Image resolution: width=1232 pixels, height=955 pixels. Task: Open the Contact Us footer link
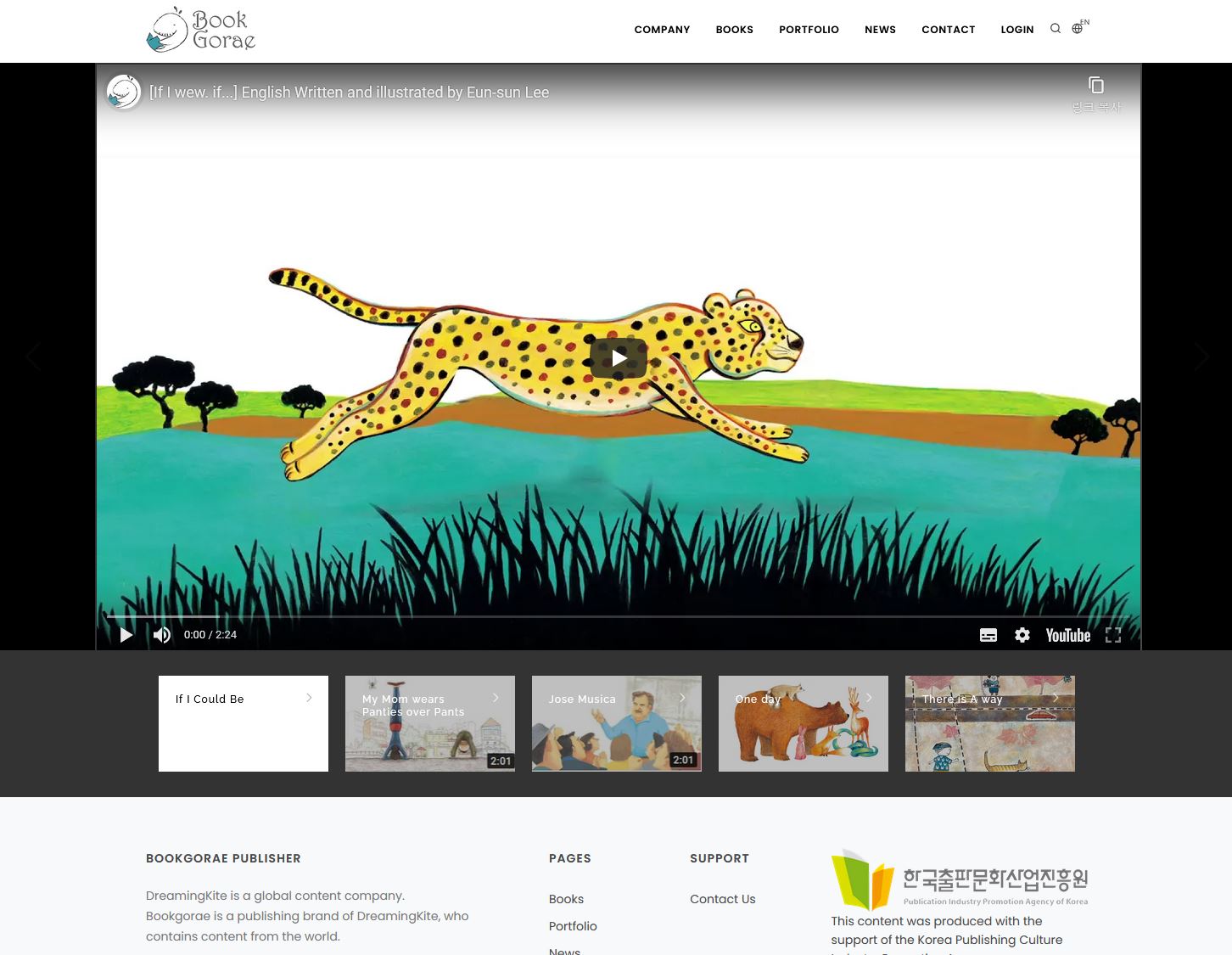[x=722, y=899]
